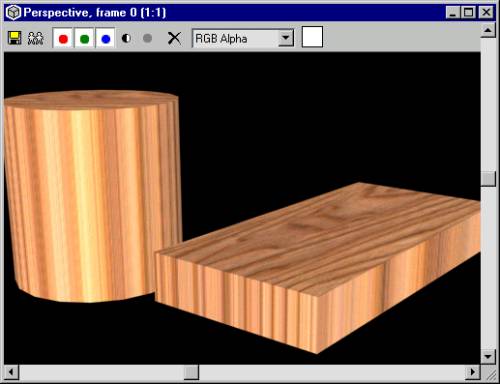Viewport: 500px width, 384px height.
Task: Enable monochrome gray circle display
Action: [x=147, y=38]
